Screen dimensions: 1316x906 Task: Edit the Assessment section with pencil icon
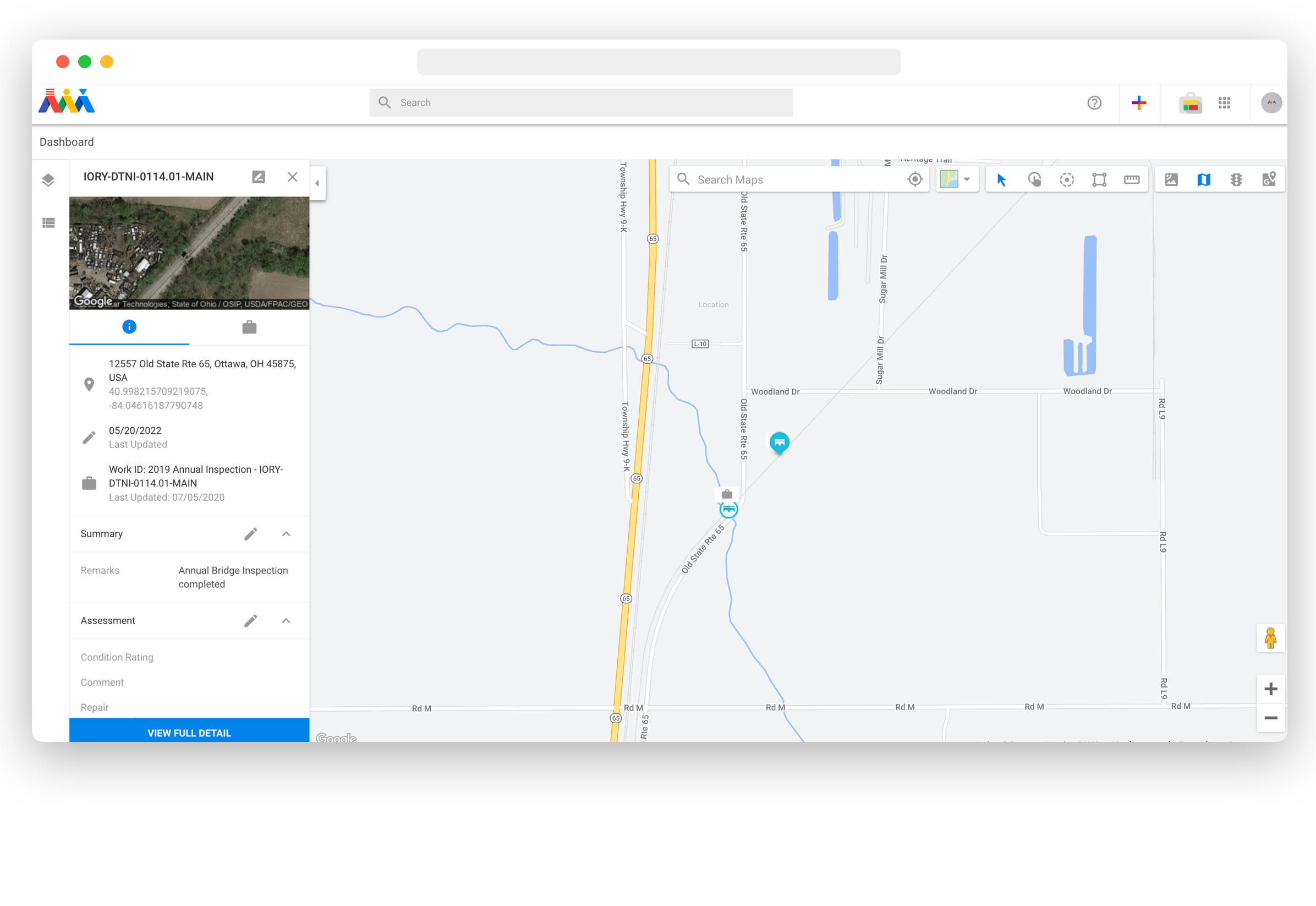251,621
